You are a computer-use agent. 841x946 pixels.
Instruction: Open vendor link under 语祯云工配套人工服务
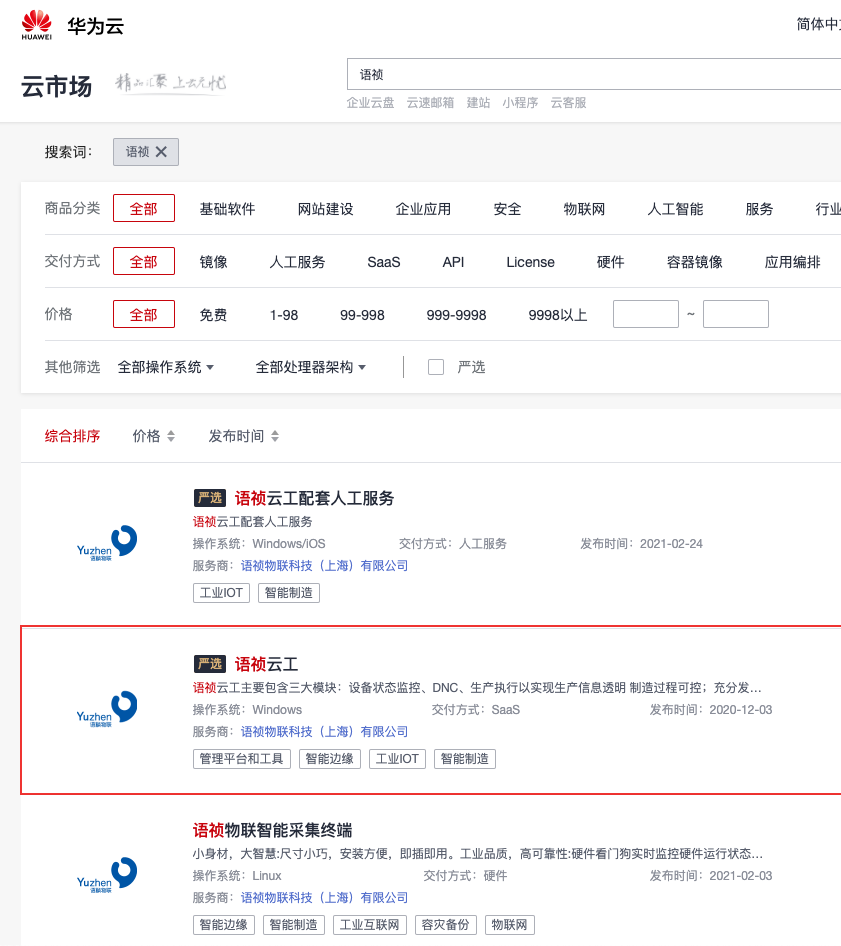pyautogui.click(x=325, y=566)
